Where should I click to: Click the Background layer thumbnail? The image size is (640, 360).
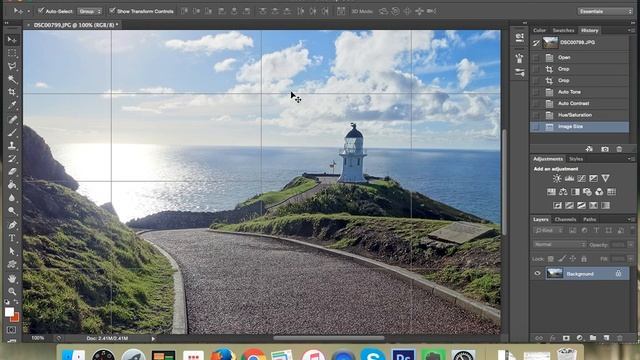coord(555,274)
